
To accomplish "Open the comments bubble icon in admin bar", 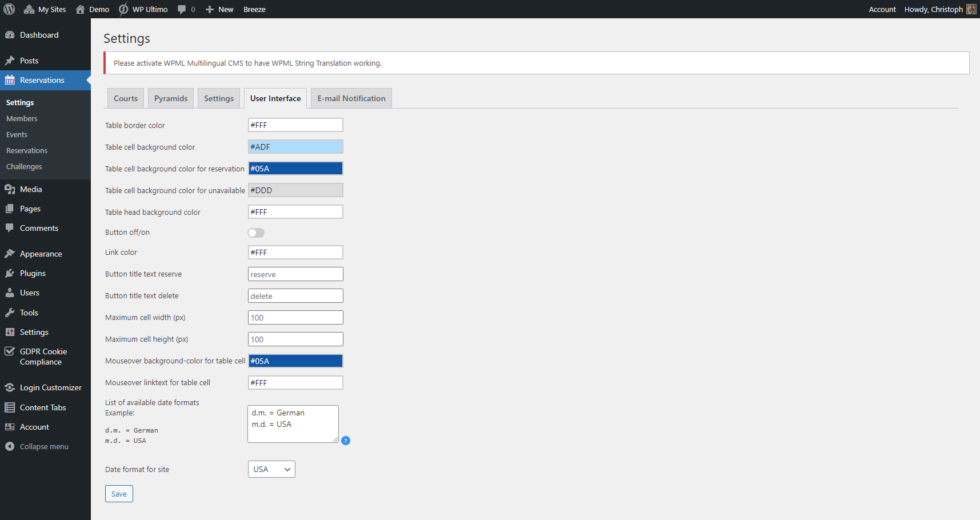I will tap(182, 9).
